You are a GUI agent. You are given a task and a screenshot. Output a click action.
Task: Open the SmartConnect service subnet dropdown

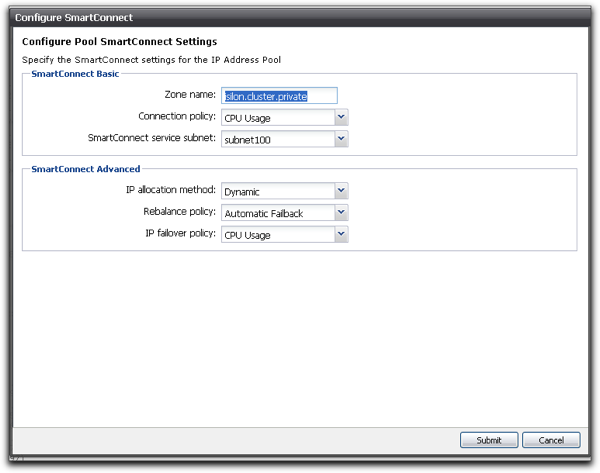285,139
